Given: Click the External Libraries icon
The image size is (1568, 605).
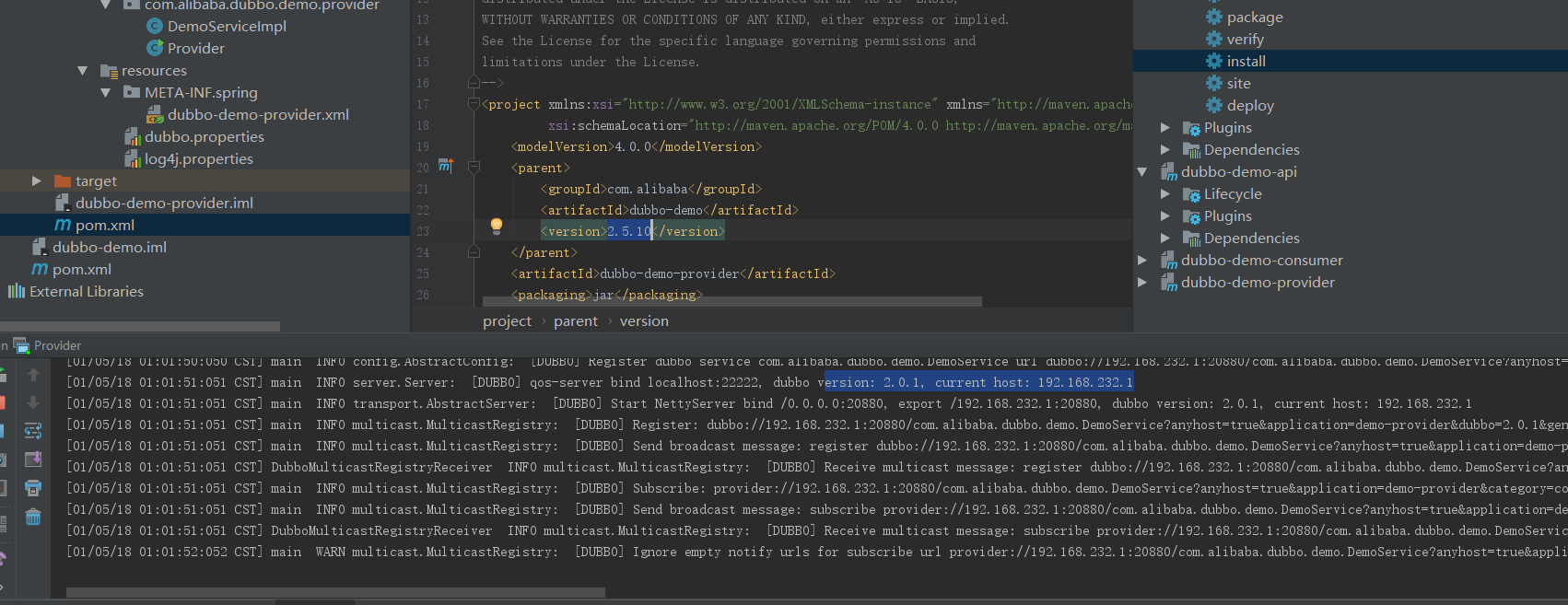Looking at the screenshot, I should pos(17,291).
